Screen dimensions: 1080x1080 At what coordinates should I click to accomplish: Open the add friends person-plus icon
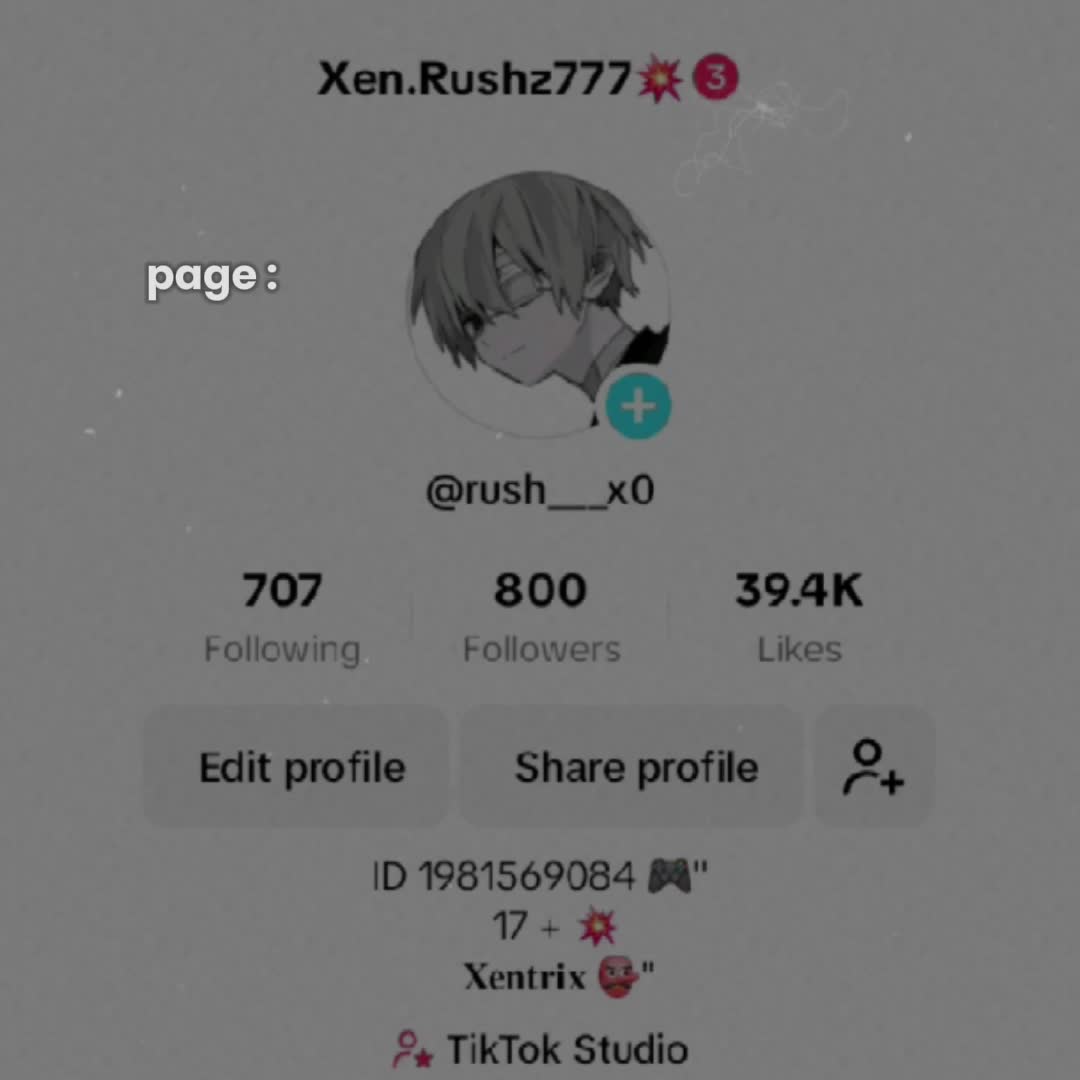[873, 767]
